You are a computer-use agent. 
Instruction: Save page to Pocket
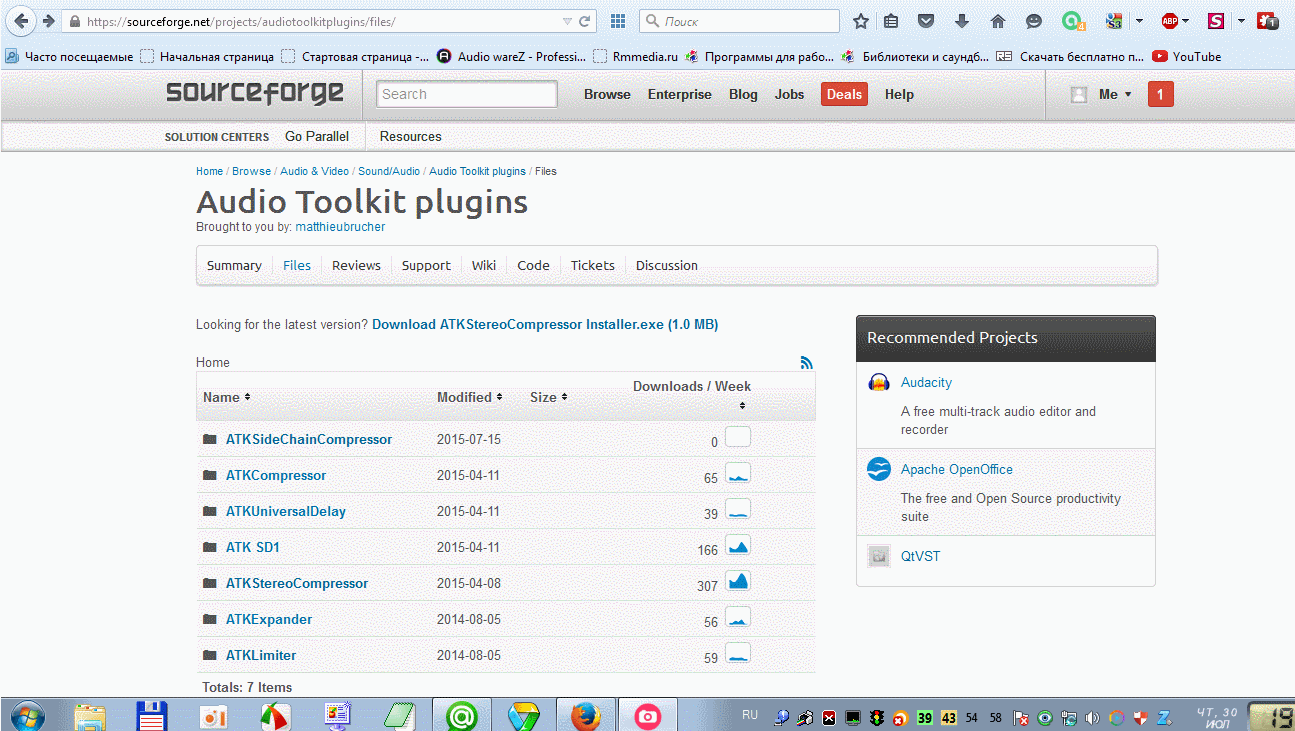(x=926, y=21)
